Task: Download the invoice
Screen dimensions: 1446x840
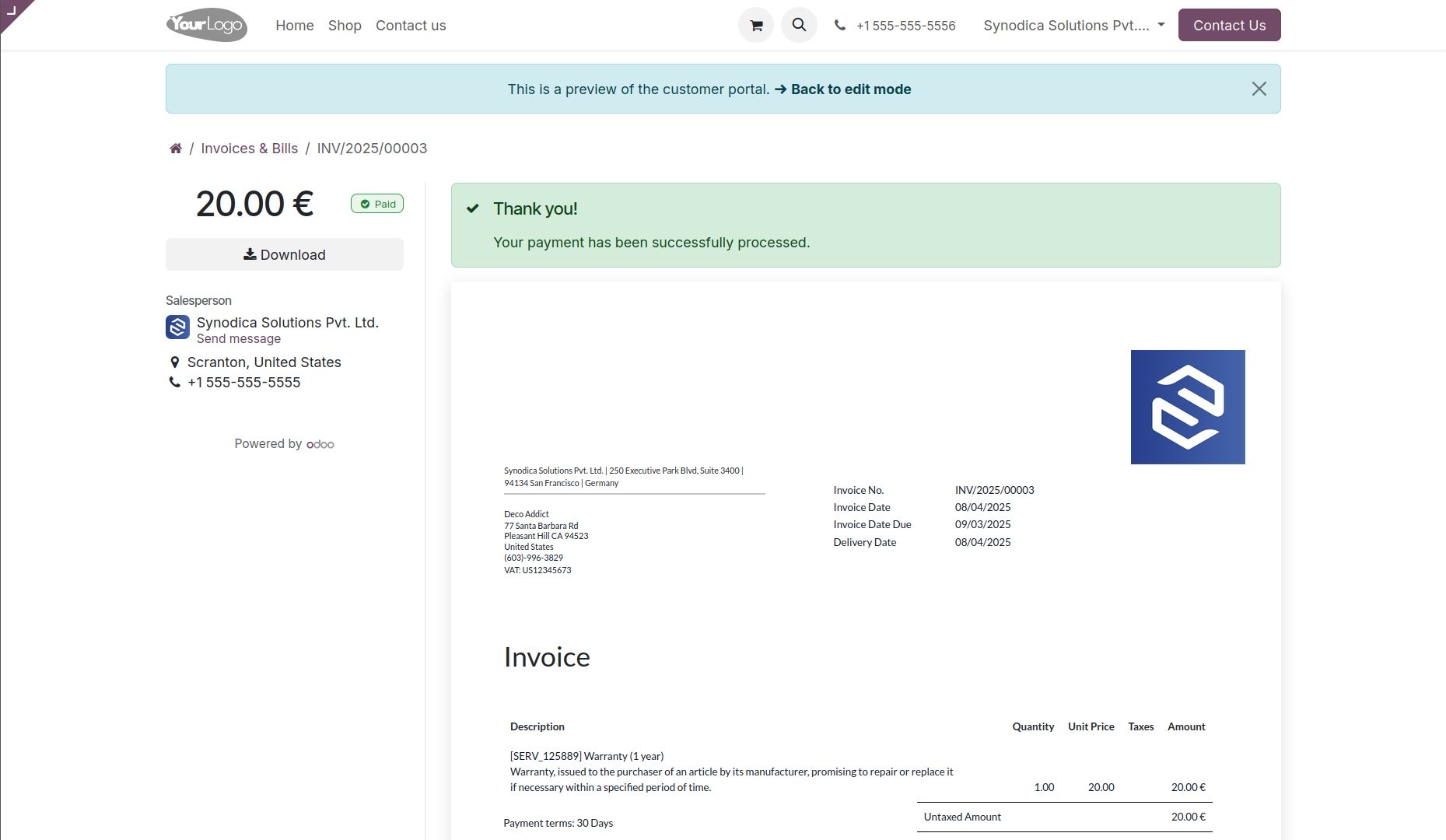Action: click(x=285, y=254)
